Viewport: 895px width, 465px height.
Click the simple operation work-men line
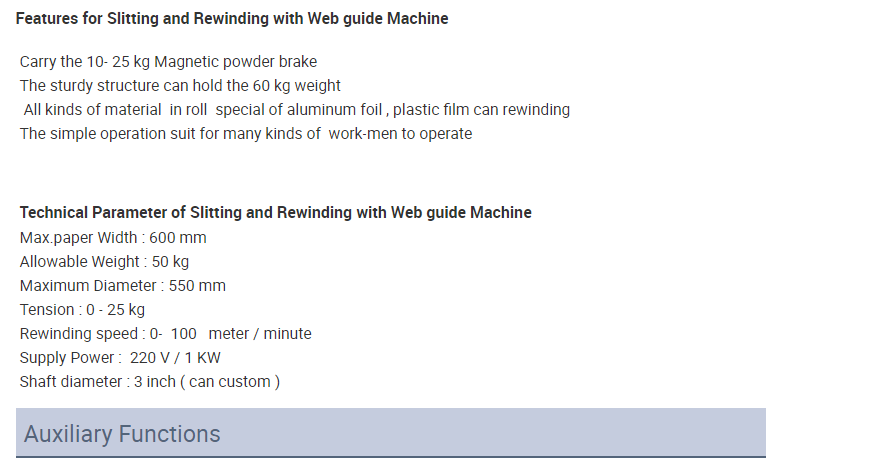[246, 134]
